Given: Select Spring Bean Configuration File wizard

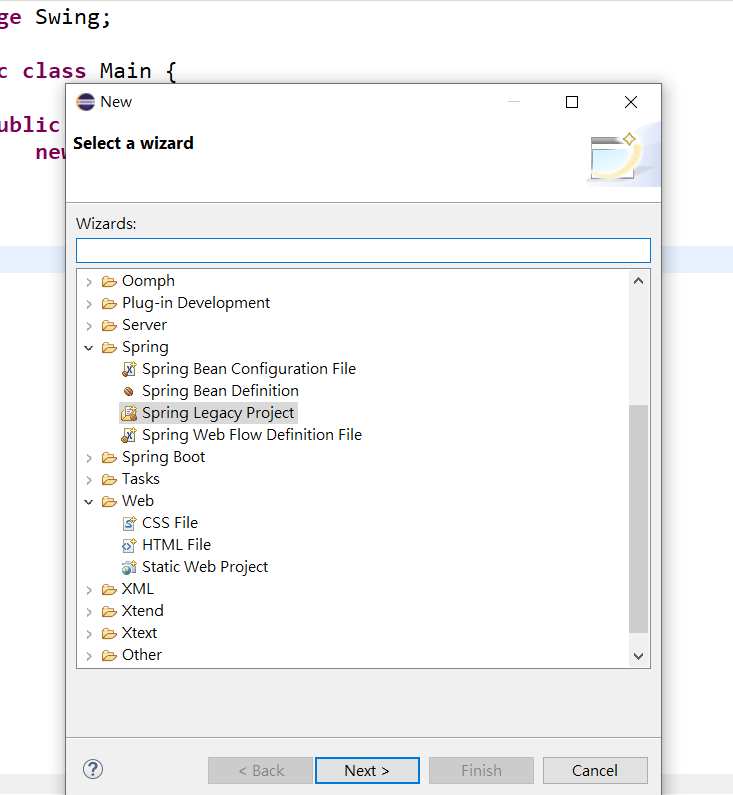Looking at the screenshot, I should (x=249, y=369).
